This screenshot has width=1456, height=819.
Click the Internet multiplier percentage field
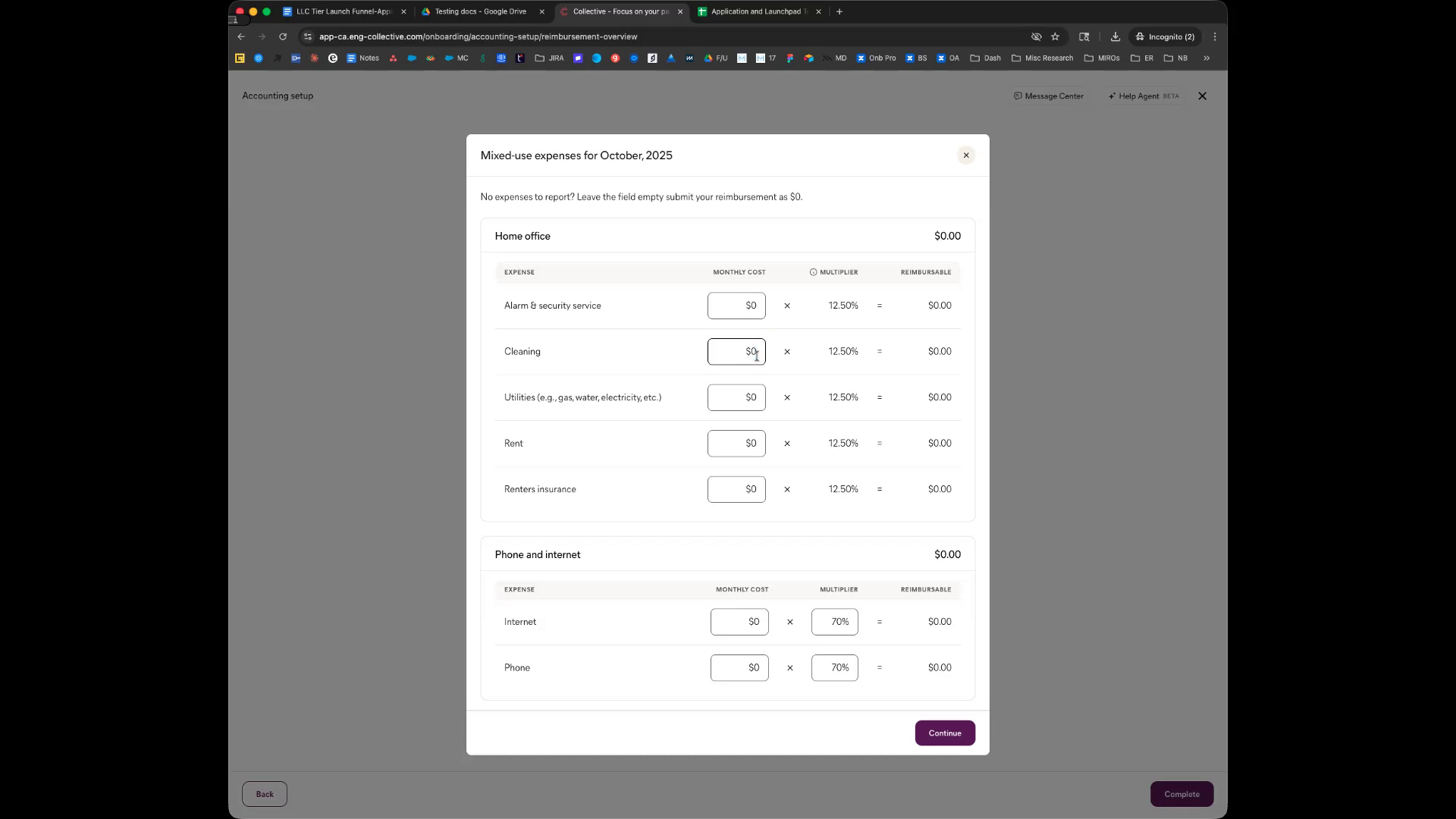click(834, 622)
